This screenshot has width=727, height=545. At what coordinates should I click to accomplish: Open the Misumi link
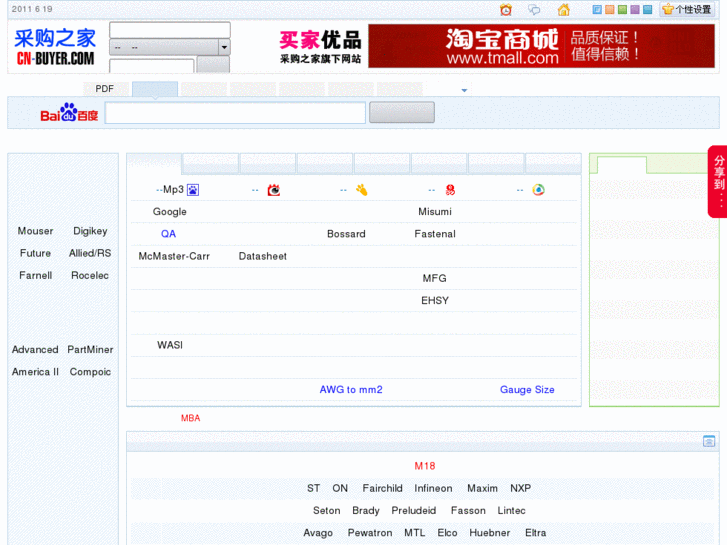coord(435,212)
